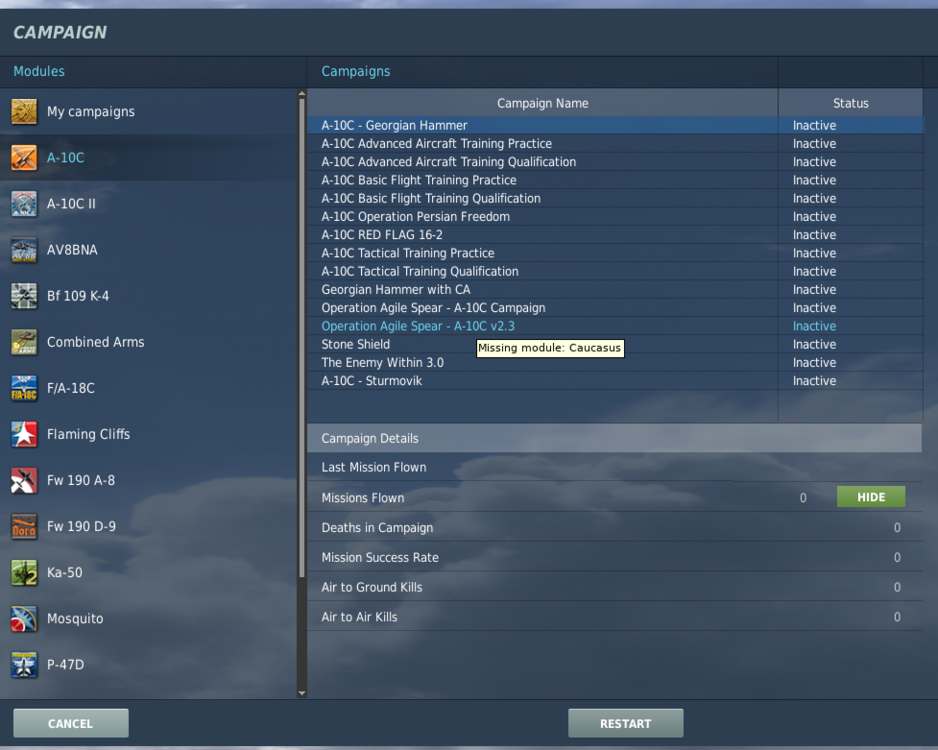The width and height of the screenshot is (938, 750).
Task: Select A-10C RED FLAG 16-2 campaign
Action: click(x=382, y=234)
